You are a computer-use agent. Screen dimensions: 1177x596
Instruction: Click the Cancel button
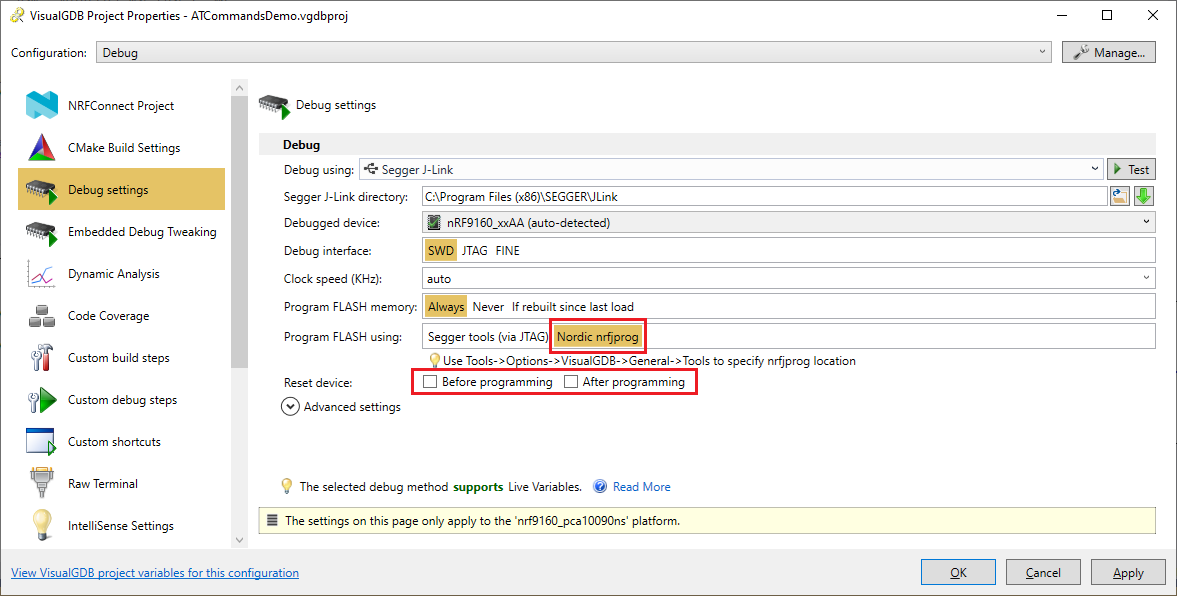click(x=1043, y=573)
